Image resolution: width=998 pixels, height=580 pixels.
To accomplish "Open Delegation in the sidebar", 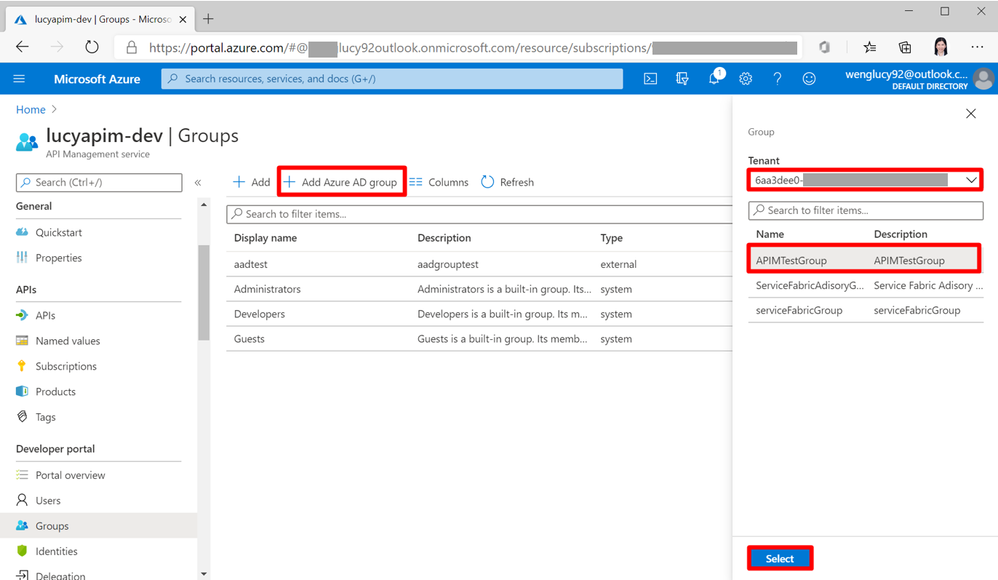I will [60, 576].
